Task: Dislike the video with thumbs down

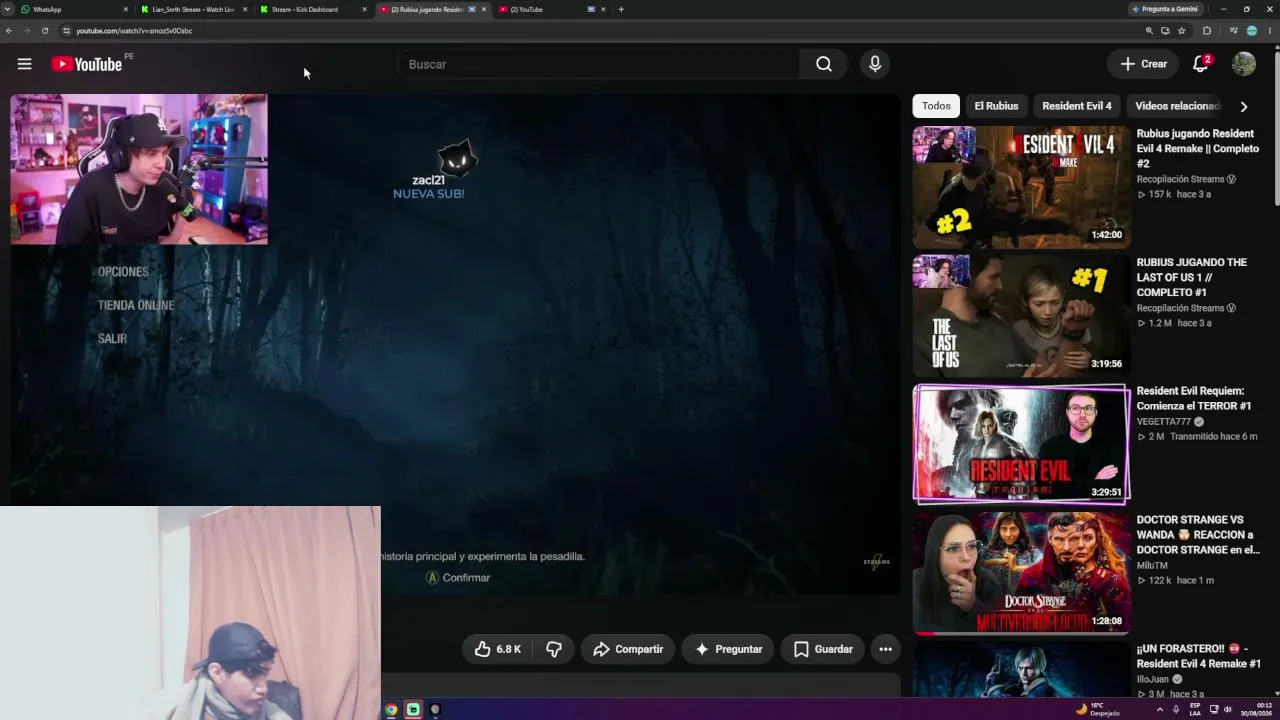Action: 553,649
